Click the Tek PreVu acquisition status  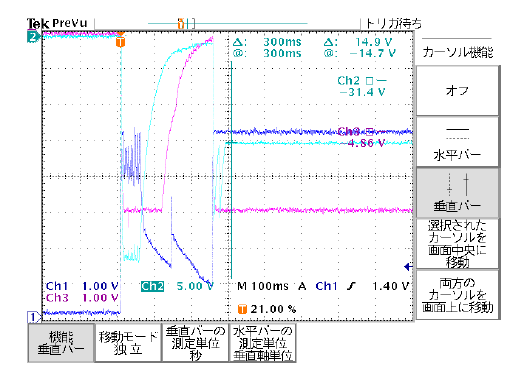57,23
